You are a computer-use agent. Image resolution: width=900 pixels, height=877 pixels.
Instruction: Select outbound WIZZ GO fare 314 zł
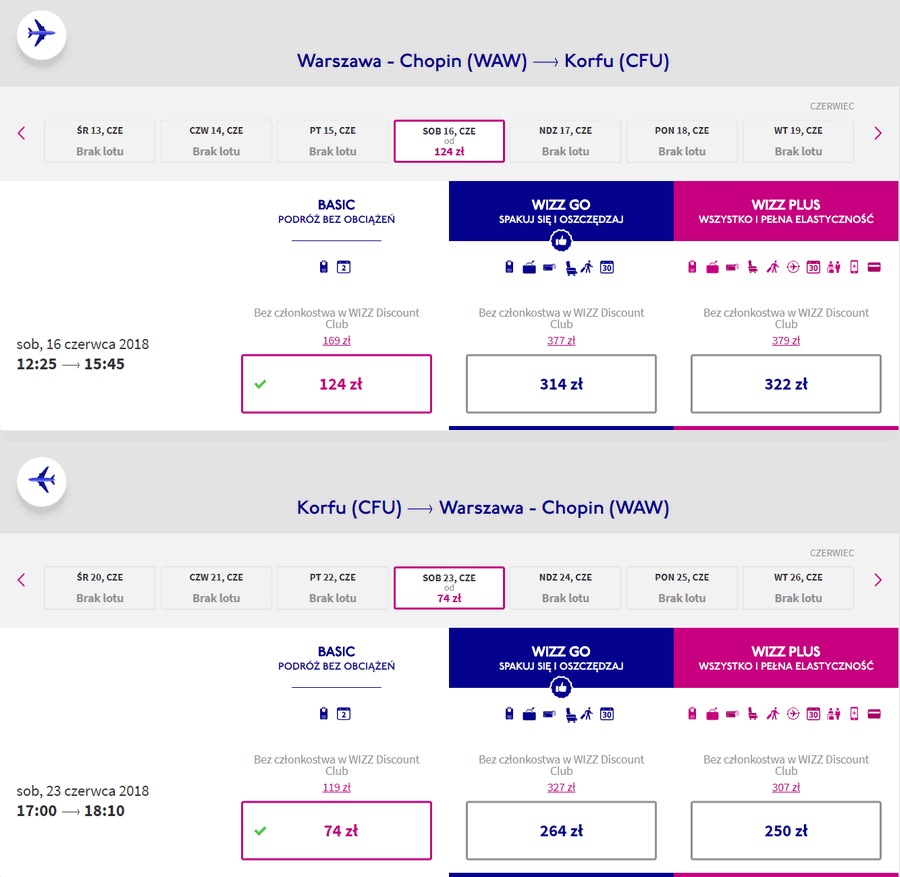[561, 383]
